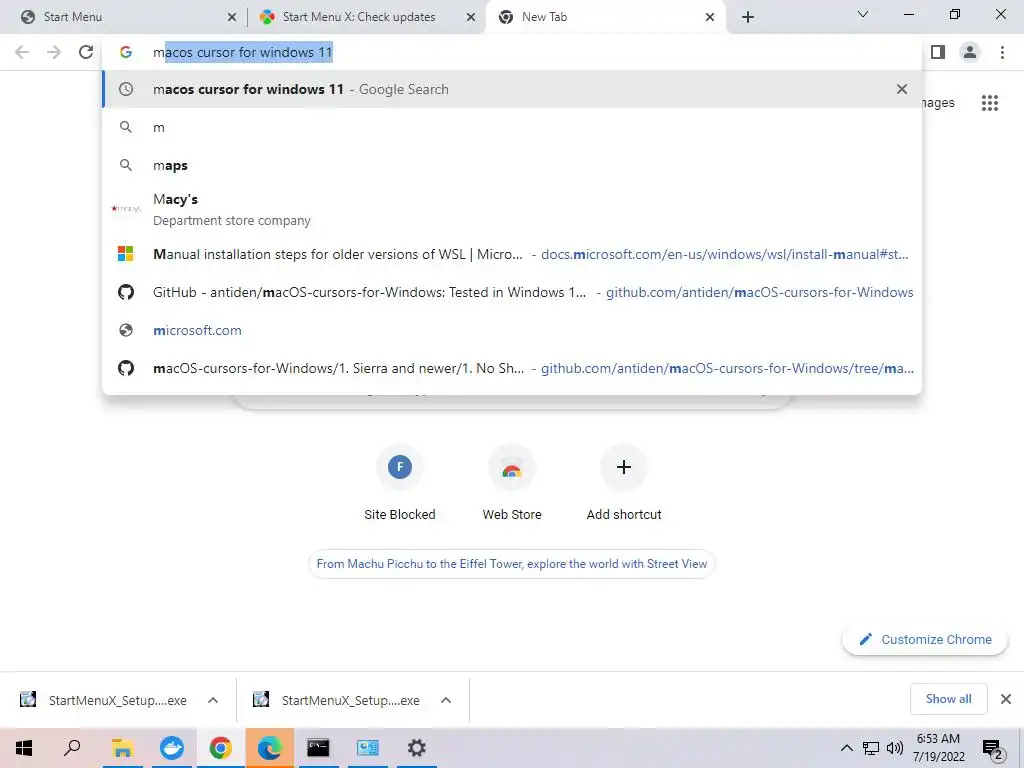Open the Machu Picchu Street View link
Image resolution: width=1024 pixels, height=768 pixels.
pyautogui.click(x=512, y=564)
